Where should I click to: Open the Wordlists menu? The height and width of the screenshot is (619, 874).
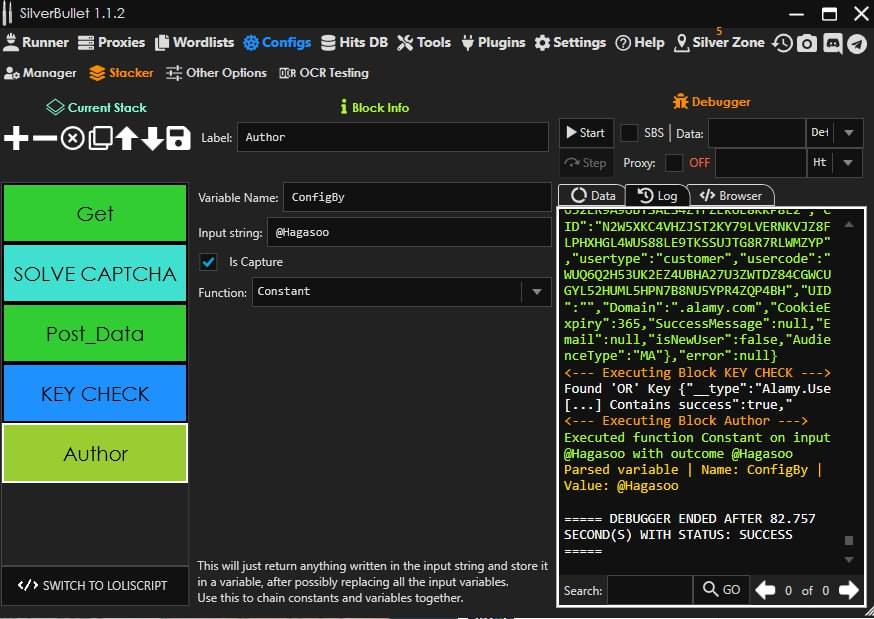click(x=193, y=43)
